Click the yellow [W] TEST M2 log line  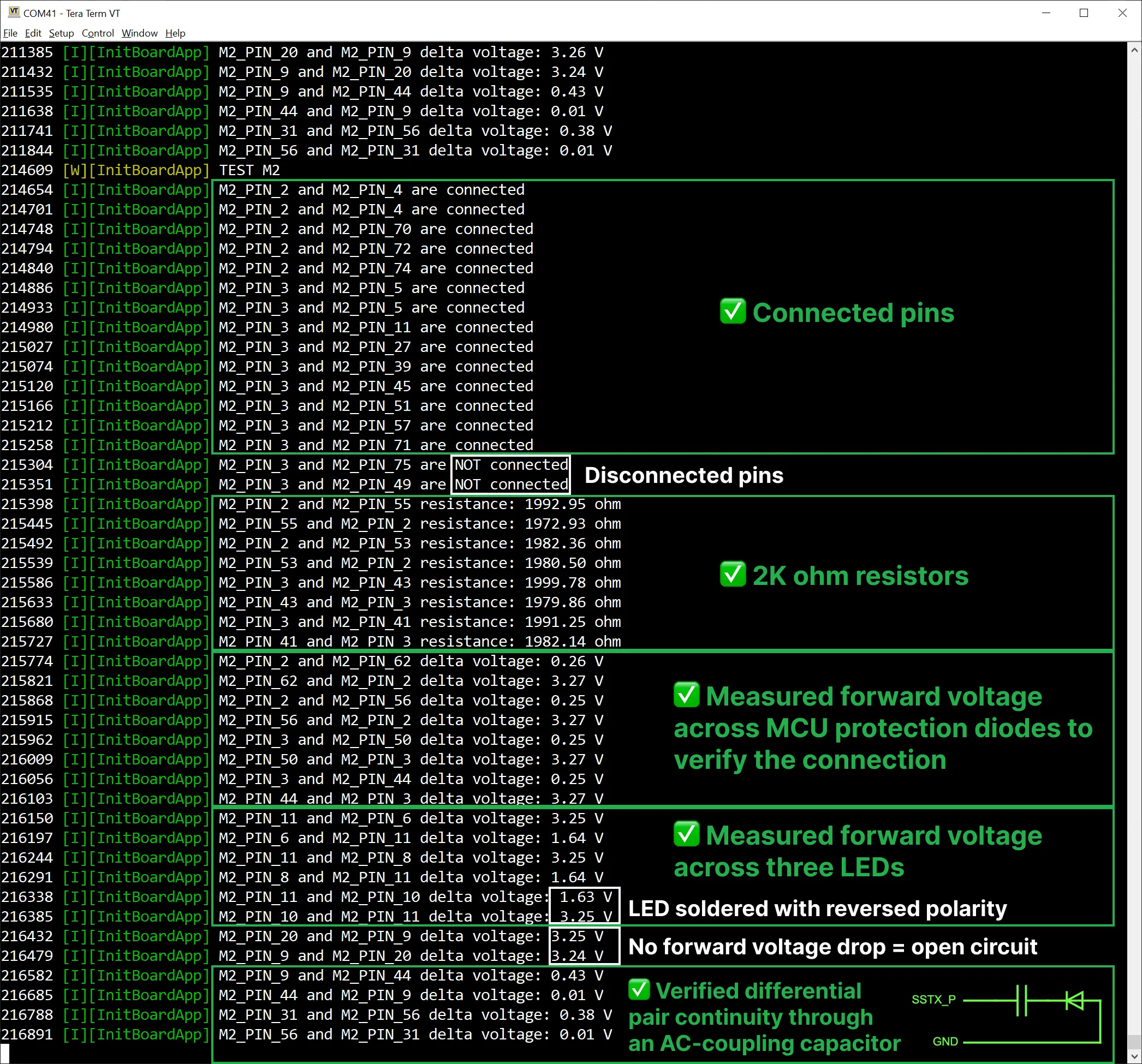click(141, 170)
